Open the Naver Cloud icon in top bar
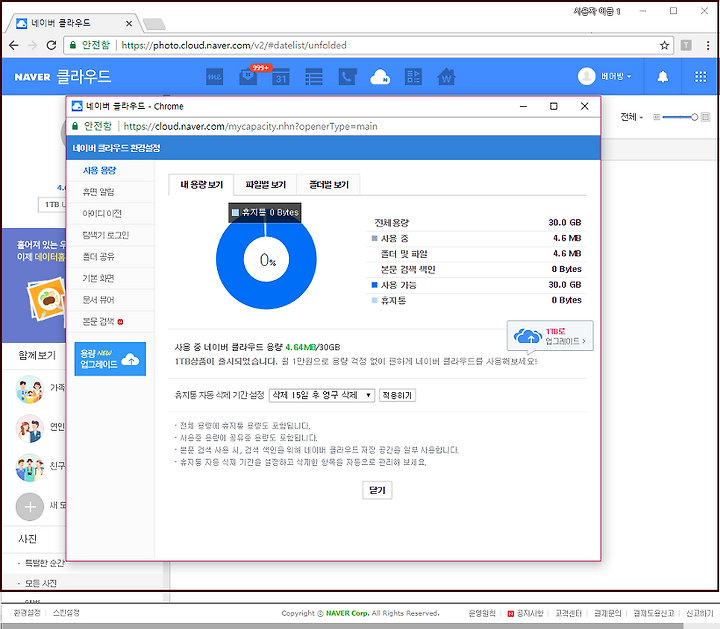The height and width of the screenshot is (629, 720). tap(380, 77)
